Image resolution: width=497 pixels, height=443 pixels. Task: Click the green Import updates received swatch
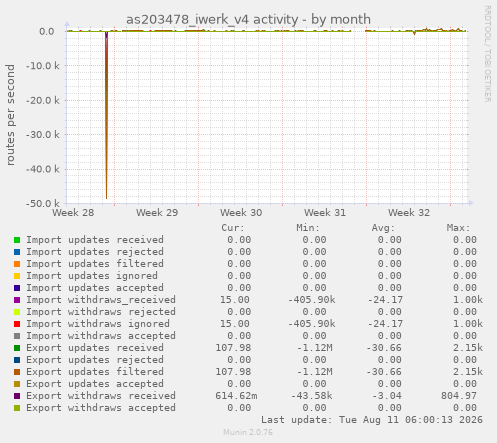coord(17,240)
